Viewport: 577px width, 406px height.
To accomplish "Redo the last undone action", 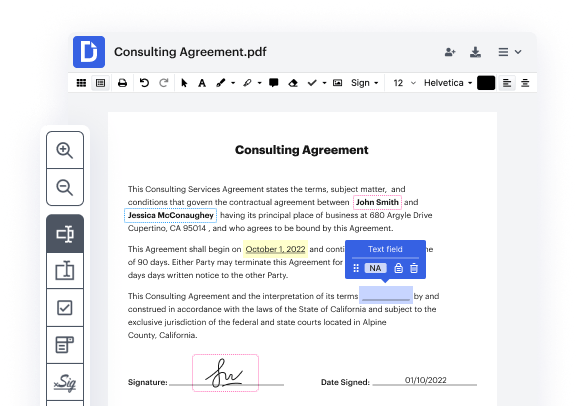I will [163, 83].
